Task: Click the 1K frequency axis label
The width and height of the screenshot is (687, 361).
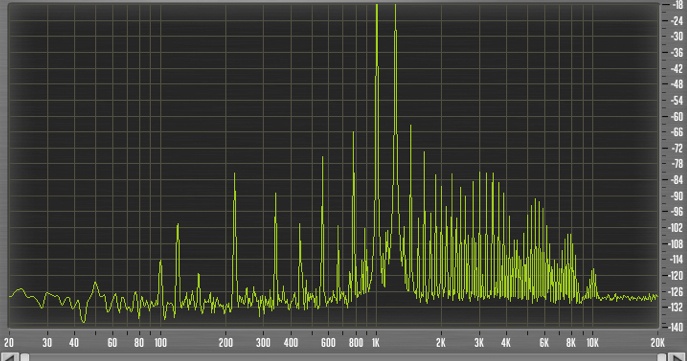Action: click(375, 343)
